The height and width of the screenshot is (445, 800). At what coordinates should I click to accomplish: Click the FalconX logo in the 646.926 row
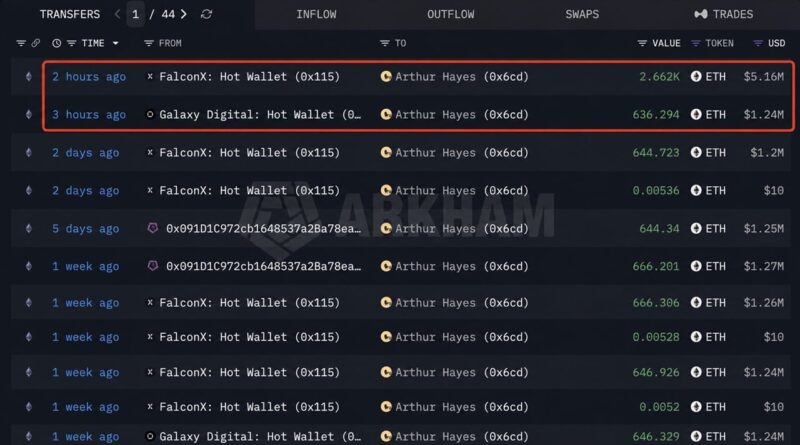(x=150, y=372)
